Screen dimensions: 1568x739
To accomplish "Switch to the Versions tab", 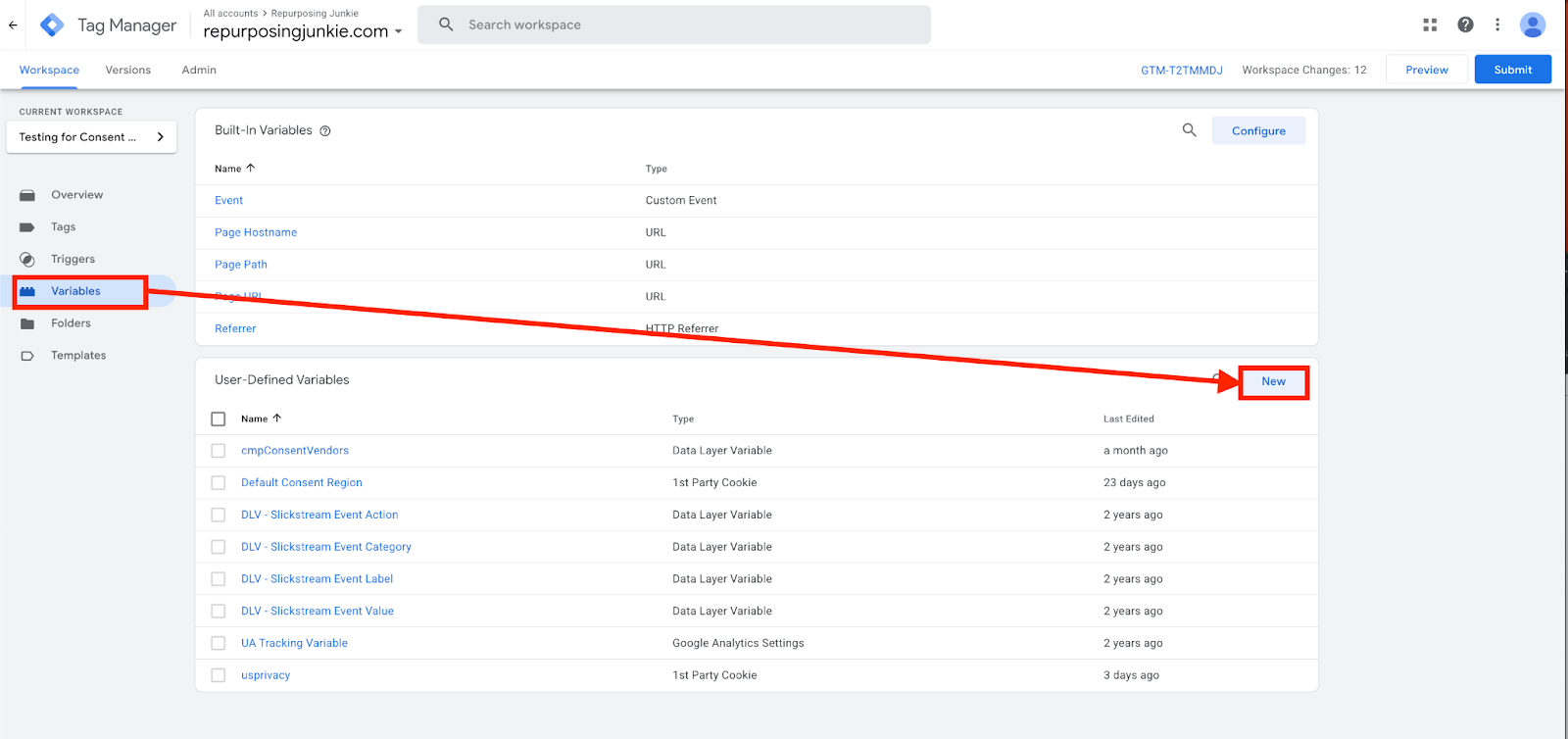I will tap(128, 70).
